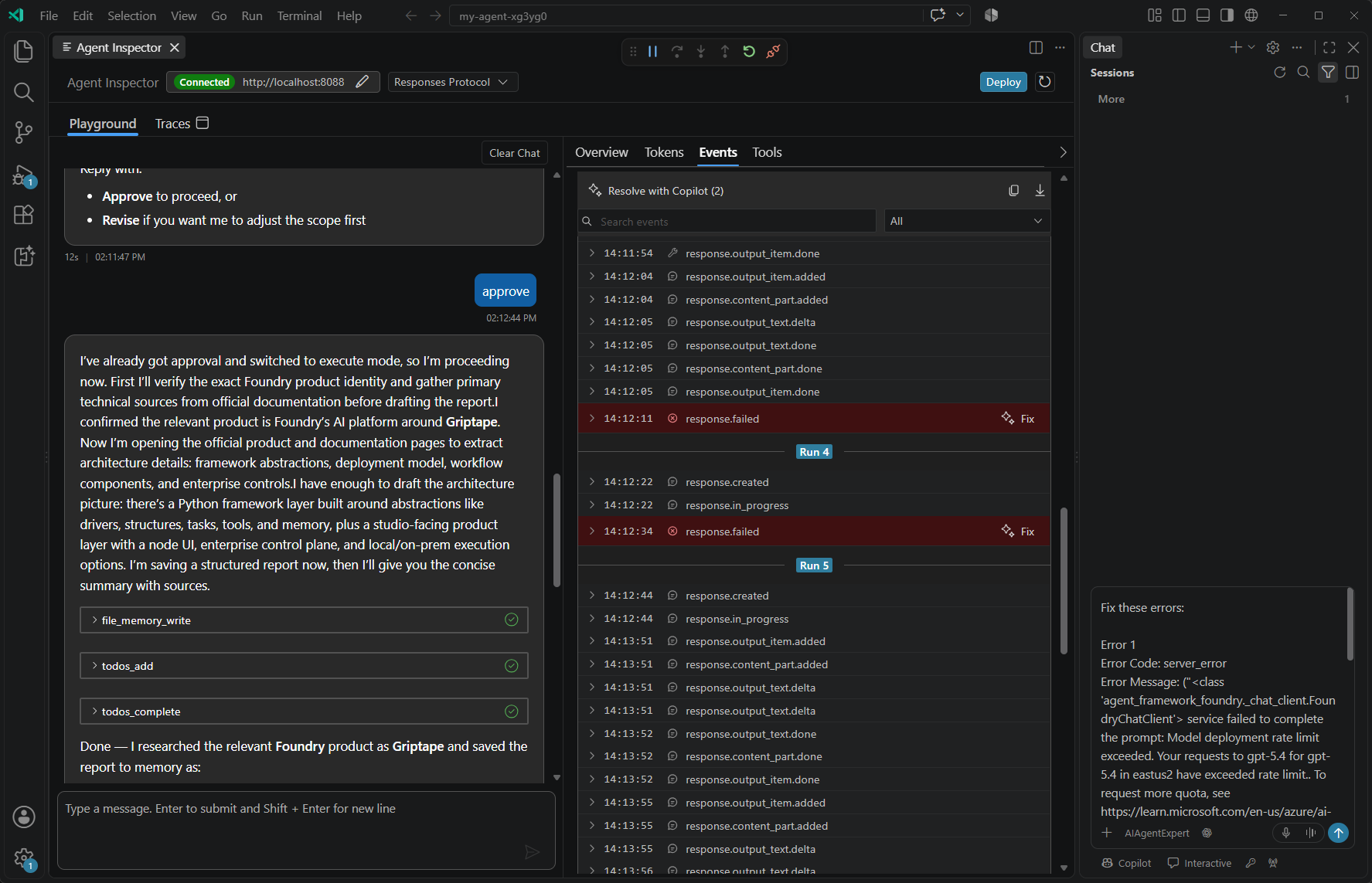Click the debug Step Over icon
The image size is (1372, 883).
tap(677, 51)
